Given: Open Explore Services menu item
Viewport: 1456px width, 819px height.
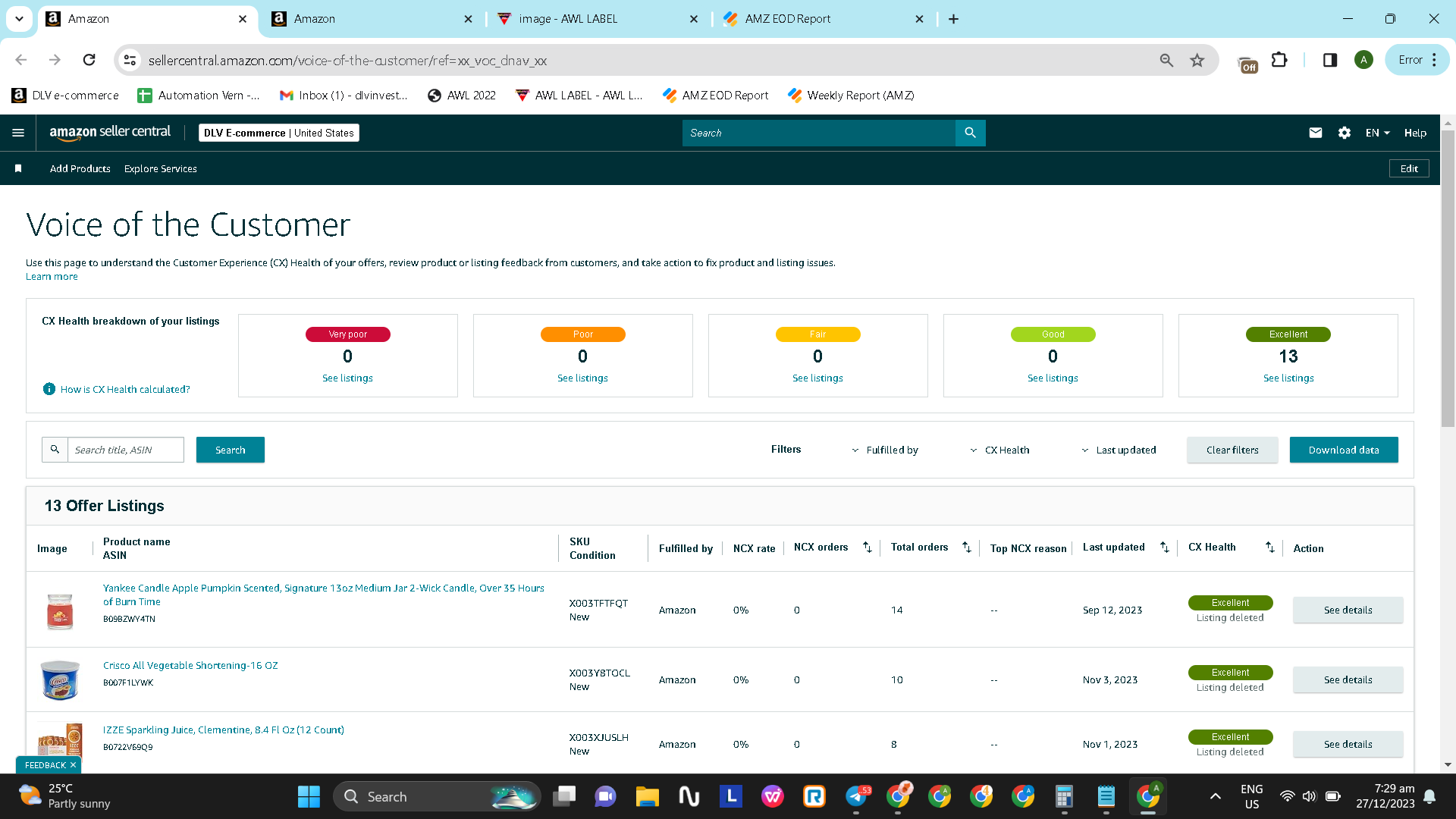Looking at the screenshot, I should click(x=161, y=168).
